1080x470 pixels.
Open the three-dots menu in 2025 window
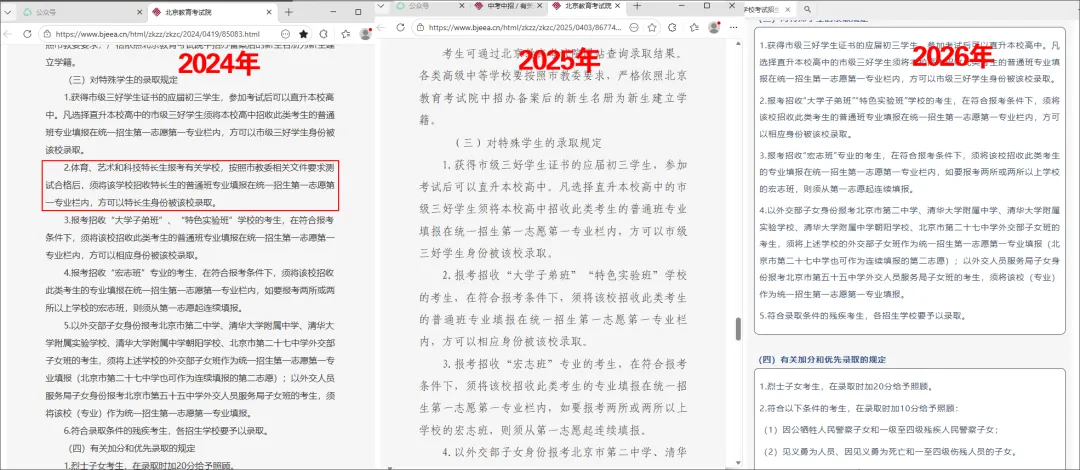click(734, 28)
